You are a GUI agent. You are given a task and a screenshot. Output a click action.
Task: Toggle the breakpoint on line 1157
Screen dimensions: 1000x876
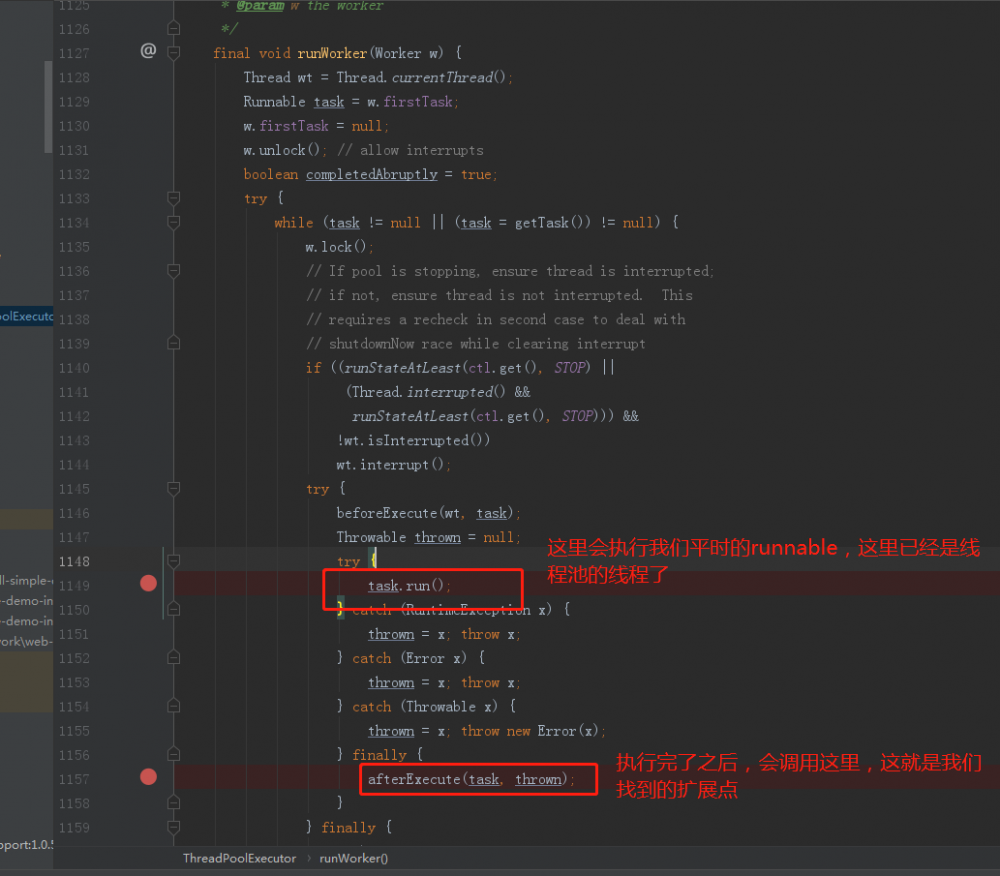(x=149, y=777)
